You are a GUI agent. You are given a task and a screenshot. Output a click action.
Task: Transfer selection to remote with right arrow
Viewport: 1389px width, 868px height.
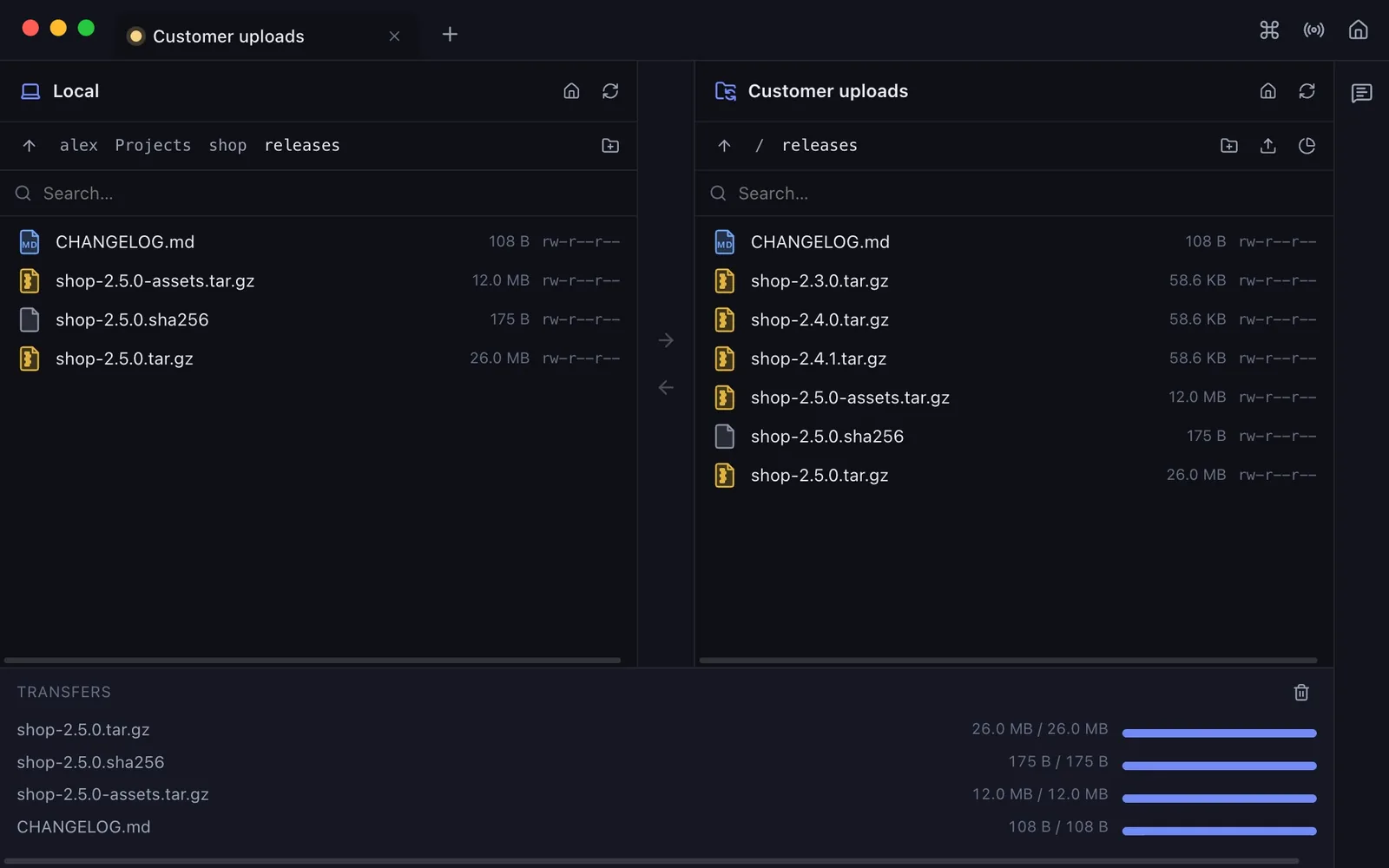(x=666, y=340)
